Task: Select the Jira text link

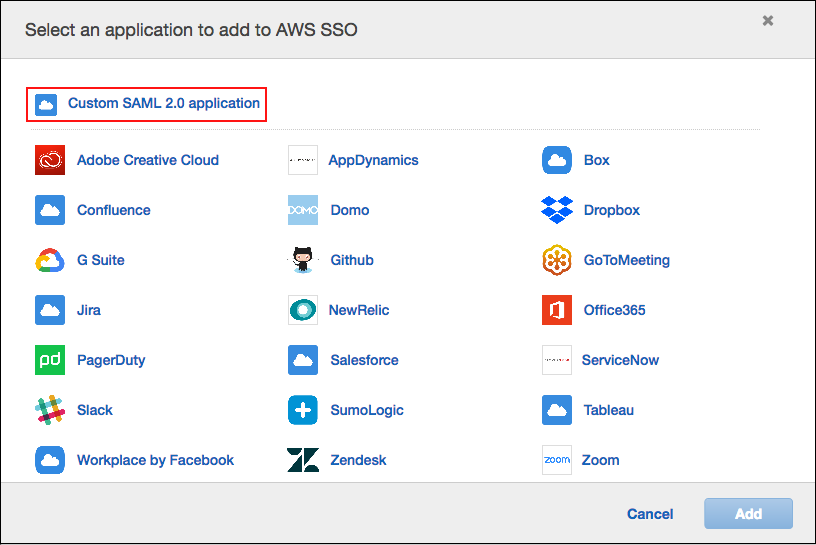Action: click(88, 310)
